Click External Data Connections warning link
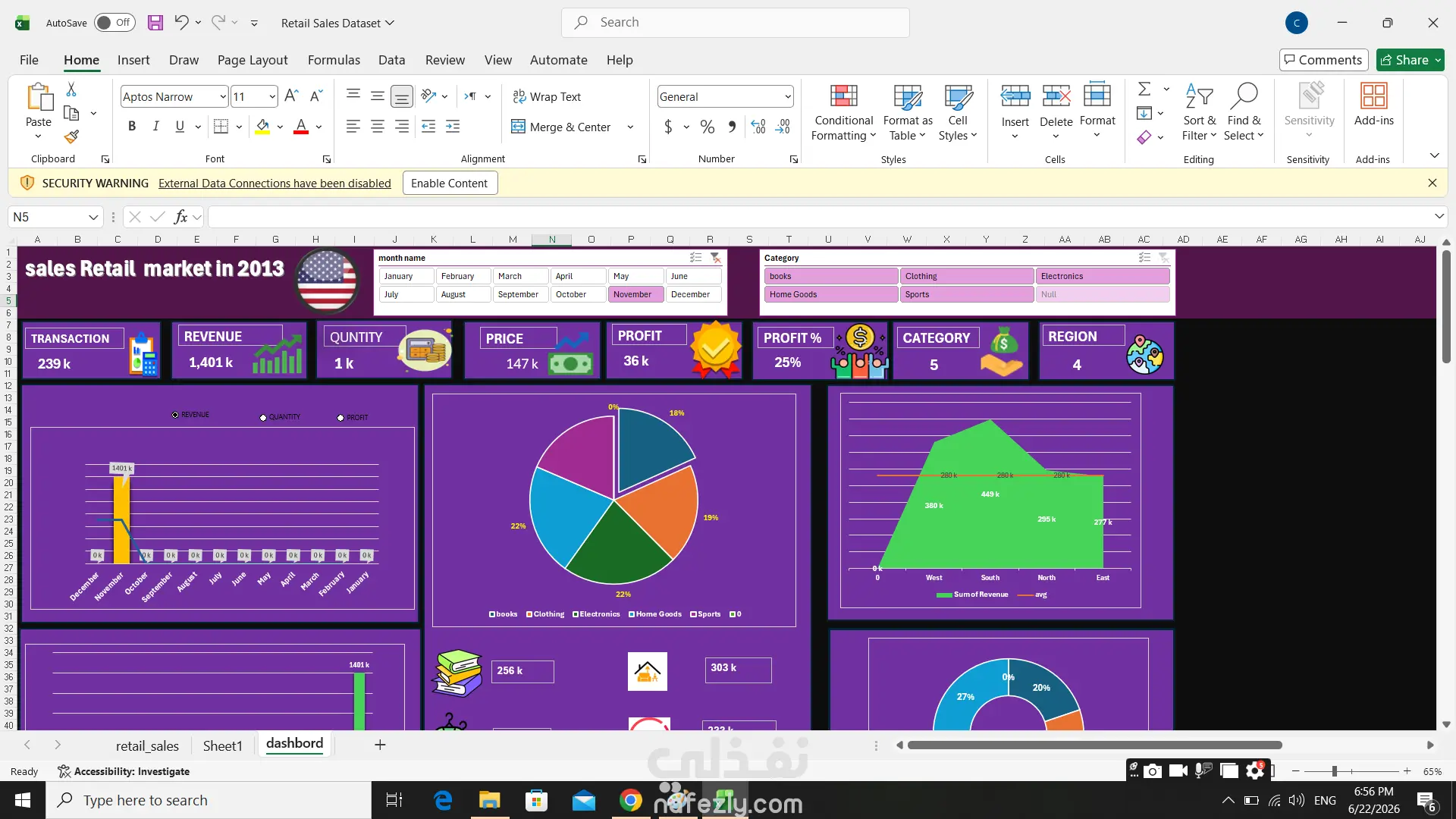The image size is (1456, 819). point(275,184)
